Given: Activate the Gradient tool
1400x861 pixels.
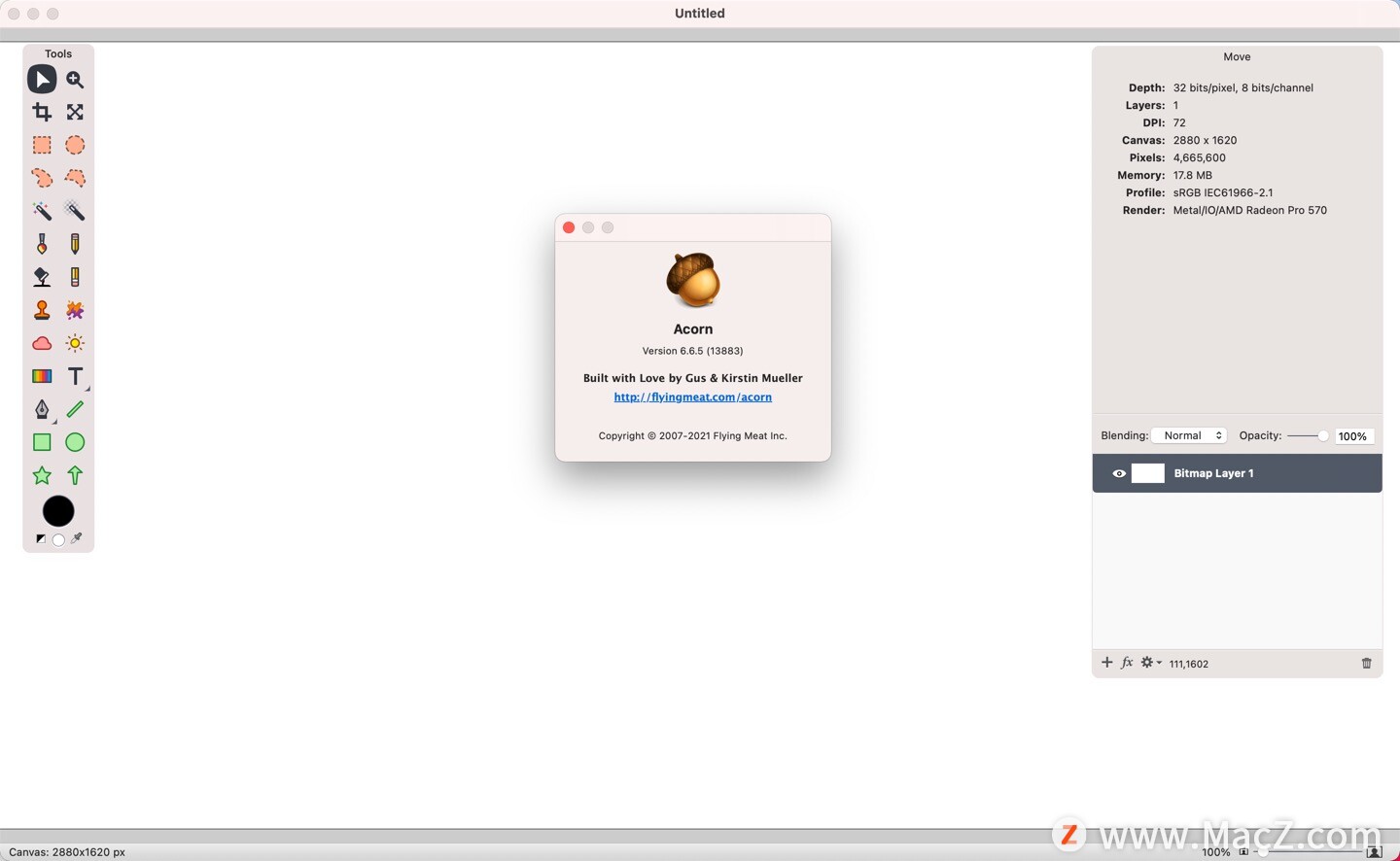Looking at the screenshot, I should coord(42,376).
